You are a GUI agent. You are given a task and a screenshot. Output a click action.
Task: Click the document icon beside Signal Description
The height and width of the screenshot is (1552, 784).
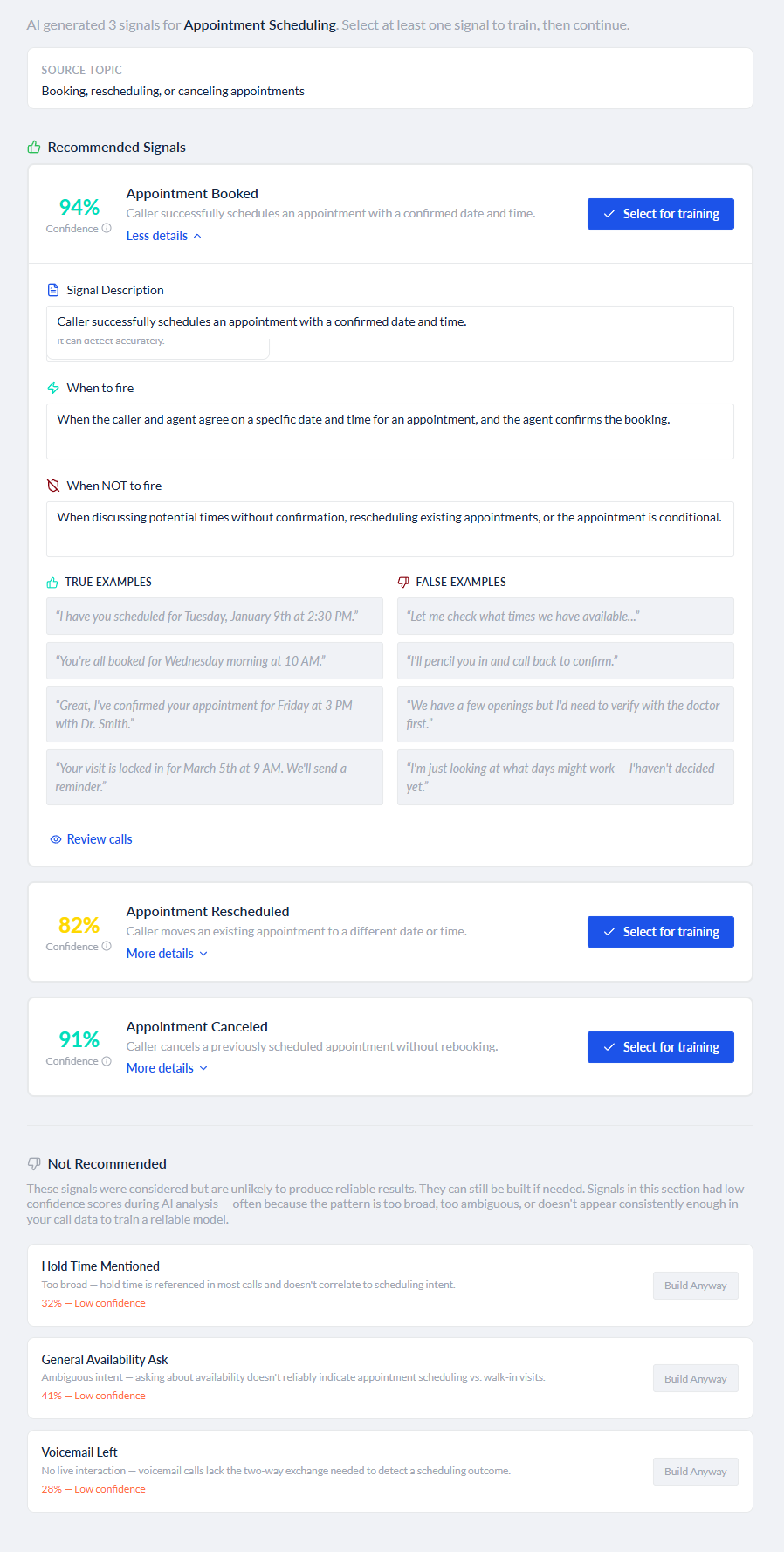pos(53,290)
